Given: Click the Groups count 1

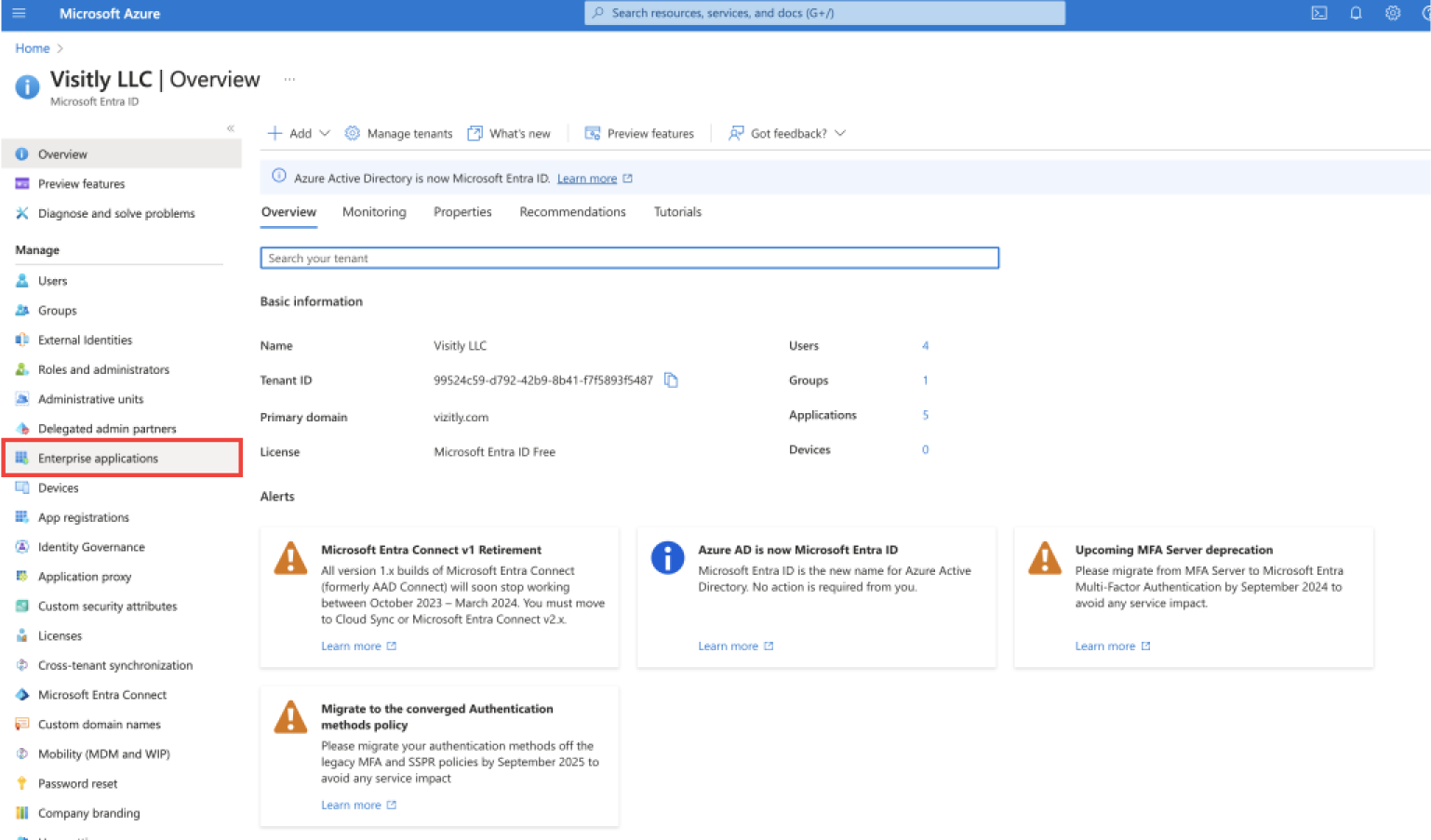Looking at the screenshot, I should pyautogui.click(x=925, y=380).
